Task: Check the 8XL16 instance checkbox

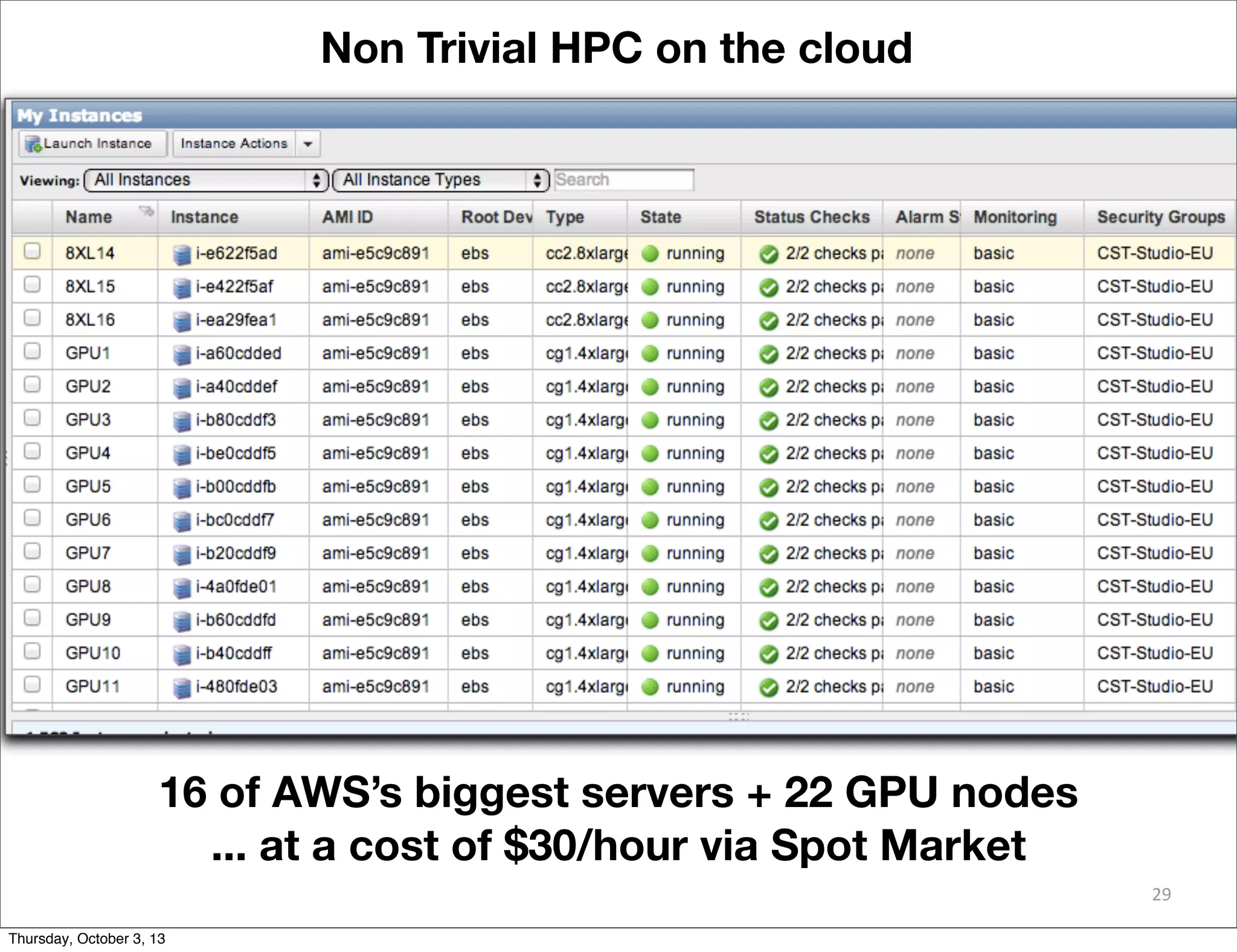Action: (x=32, y=317)
